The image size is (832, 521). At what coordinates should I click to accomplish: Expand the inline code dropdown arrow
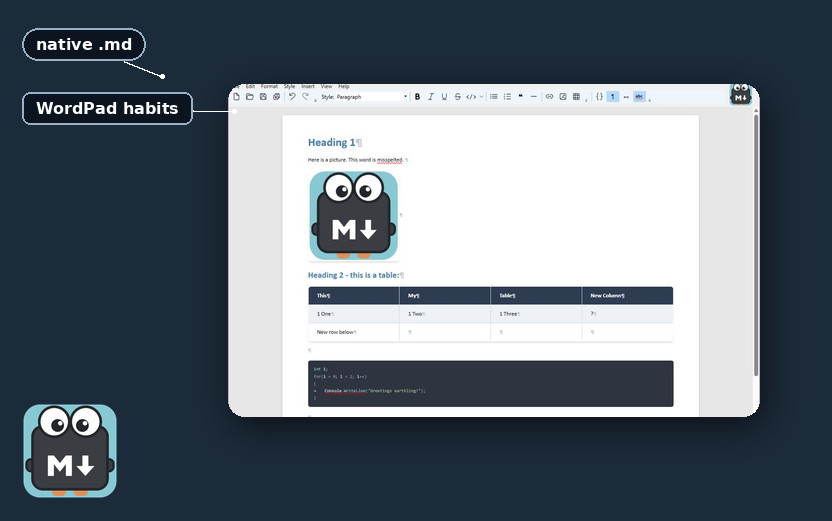(x=481, y=97)
